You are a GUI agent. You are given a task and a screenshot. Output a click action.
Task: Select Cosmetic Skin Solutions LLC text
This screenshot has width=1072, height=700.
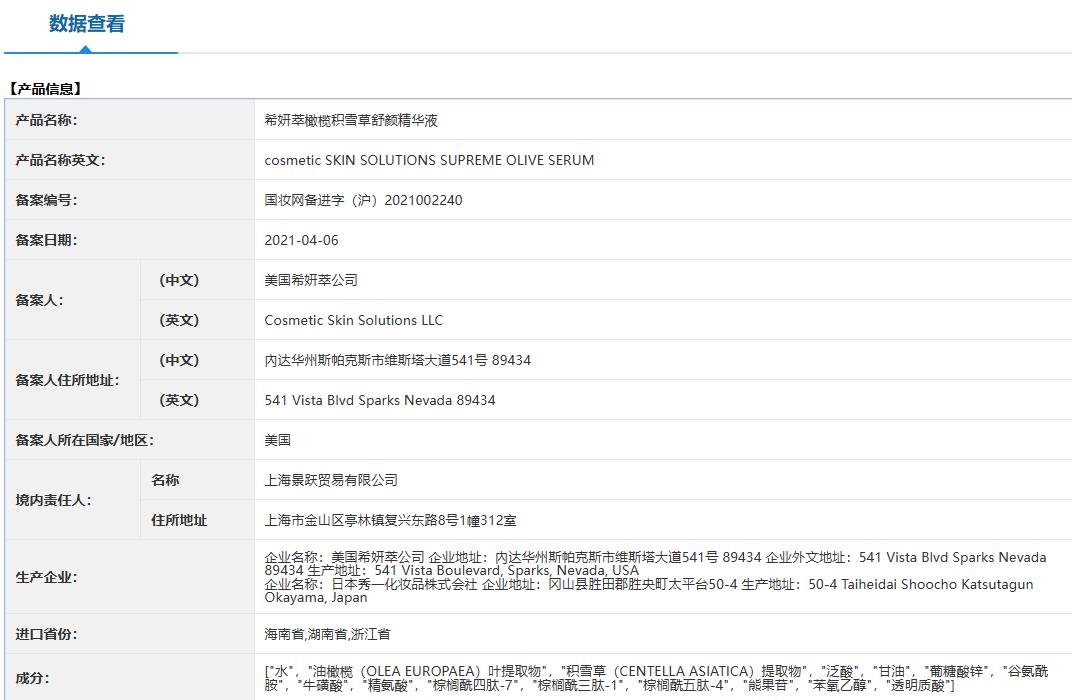[x=353, y=320]
